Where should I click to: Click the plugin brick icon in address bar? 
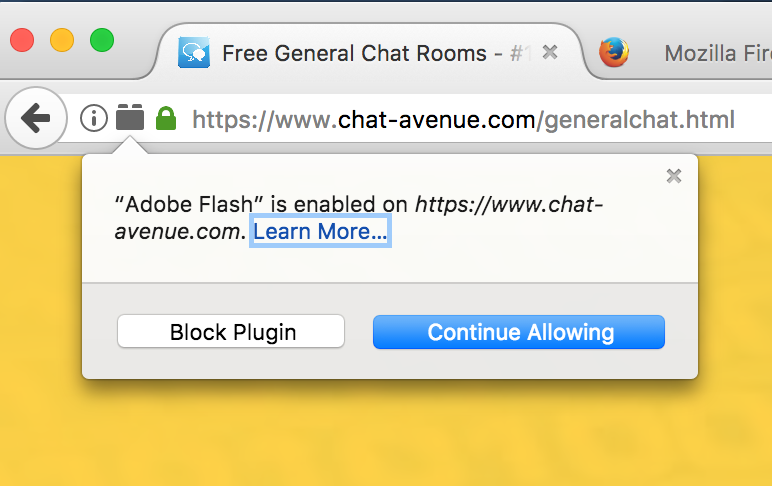click(130, 119)
